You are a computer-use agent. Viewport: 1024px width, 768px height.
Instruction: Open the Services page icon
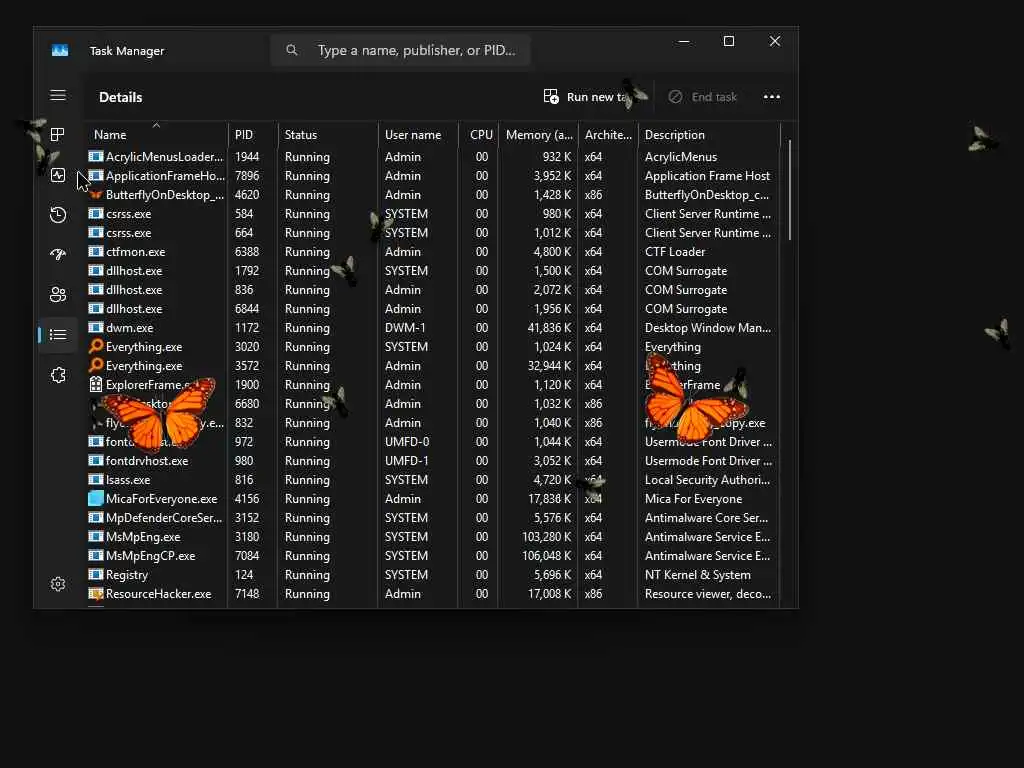(57, 375)
